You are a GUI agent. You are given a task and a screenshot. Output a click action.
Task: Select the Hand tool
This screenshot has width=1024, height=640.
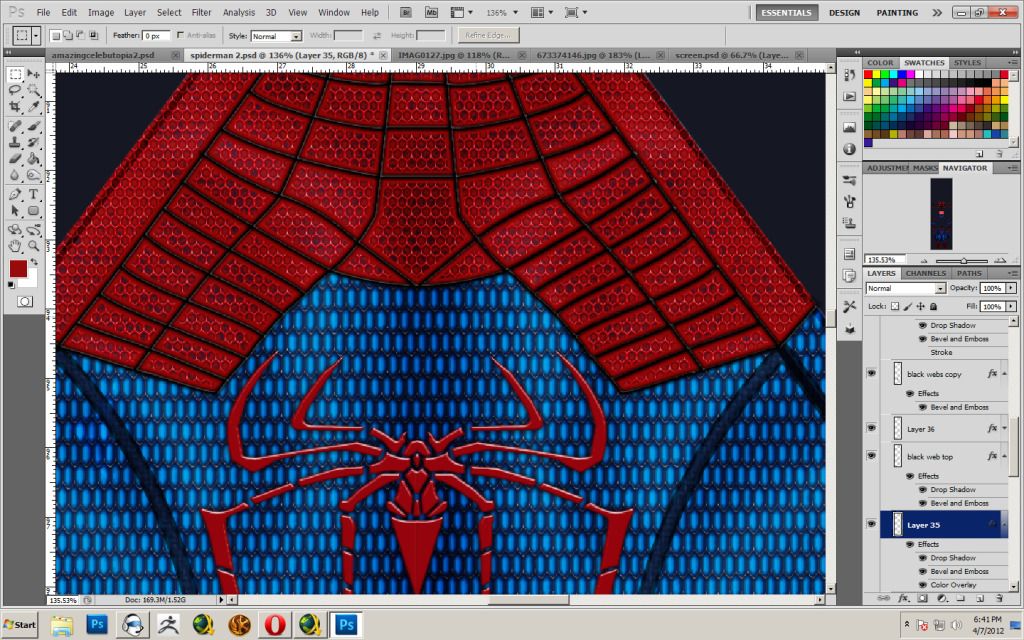tap(15, 246)
